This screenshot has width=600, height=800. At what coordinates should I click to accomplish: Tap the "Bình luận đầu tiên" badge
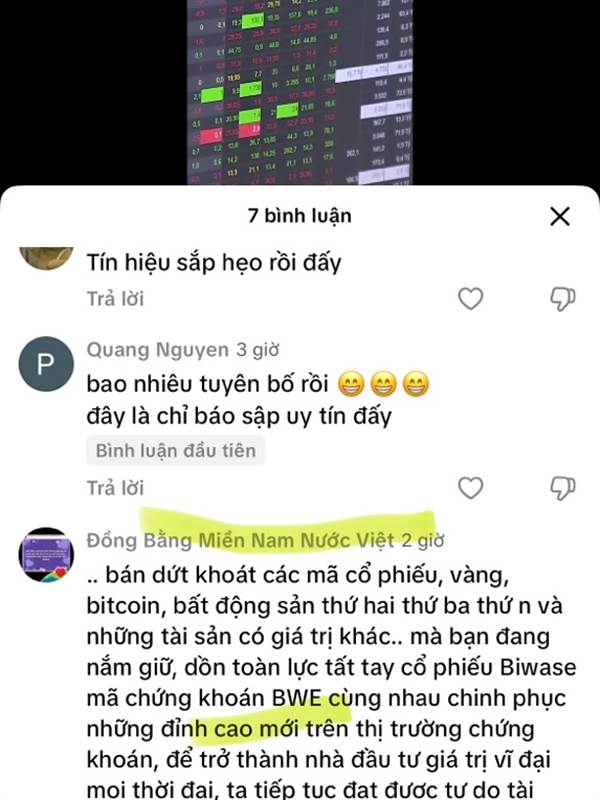coord(176,451)
